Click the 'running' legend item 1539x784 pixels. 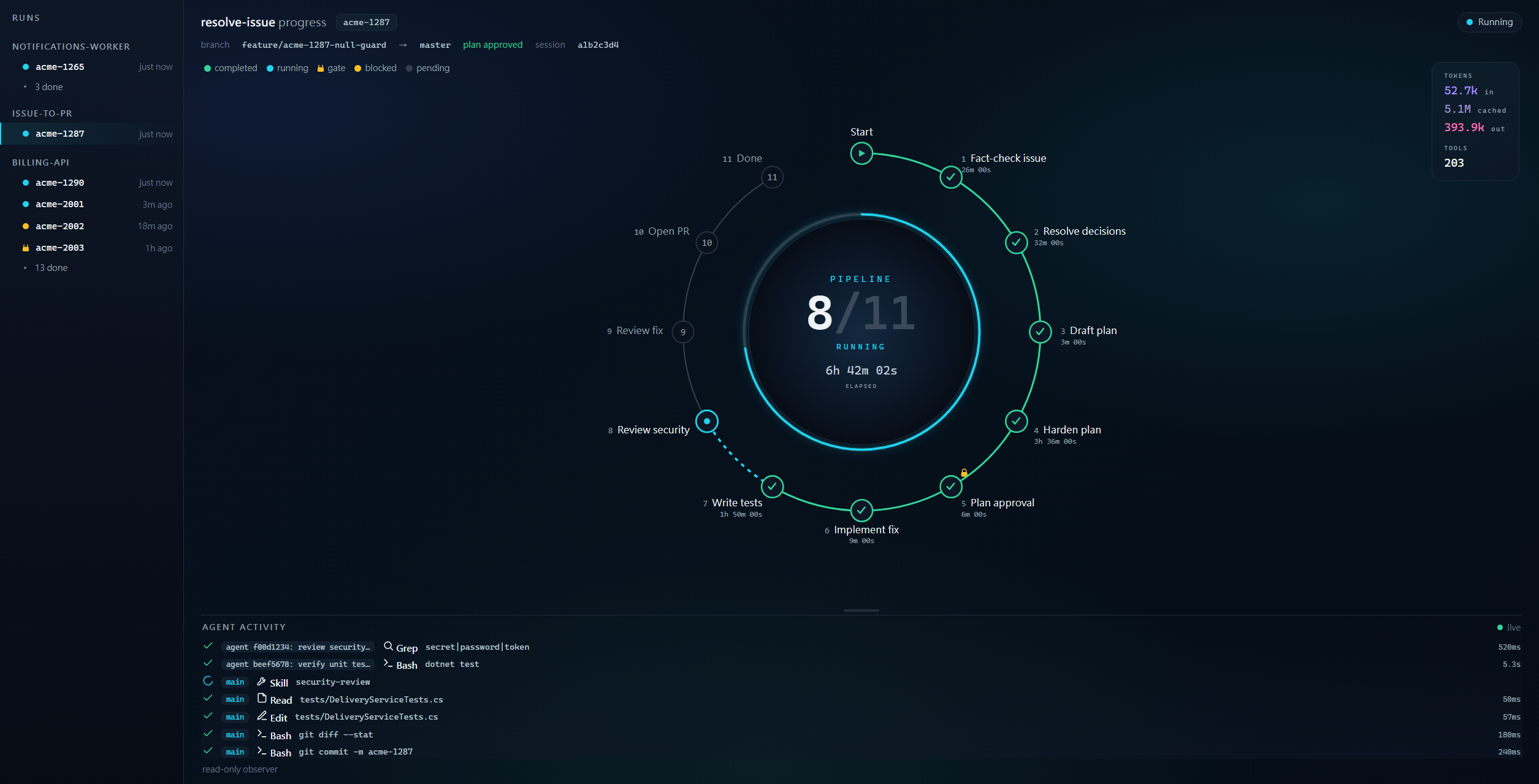click(x=288, y=68)
